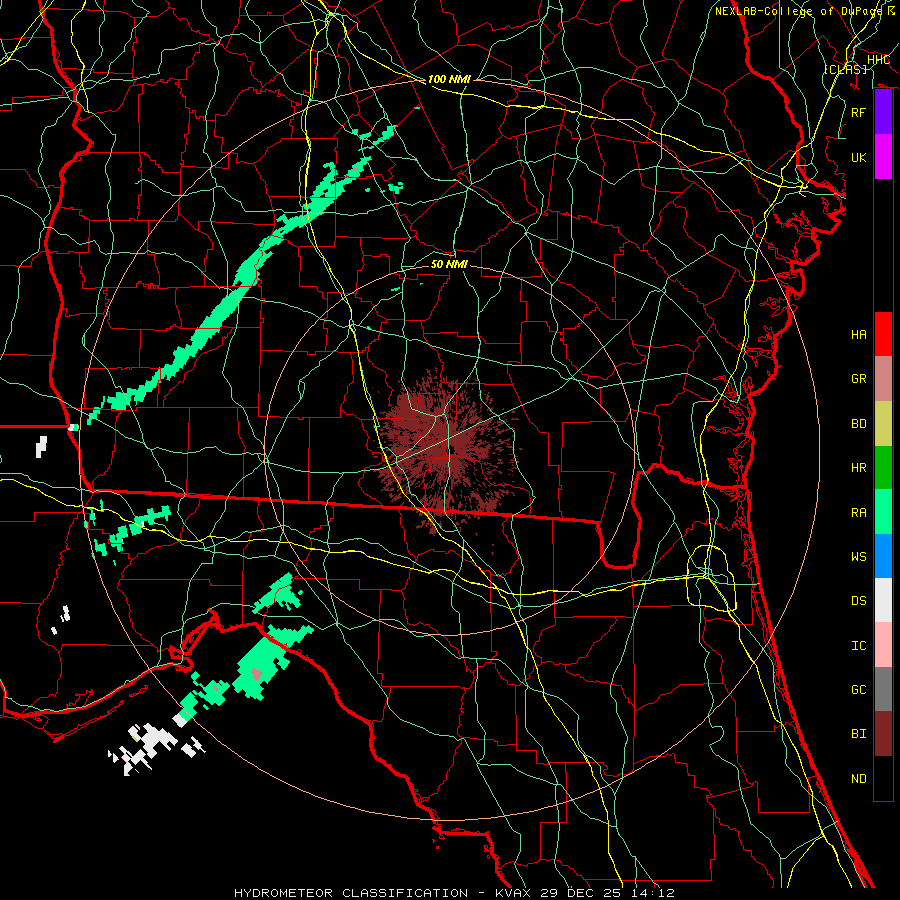The height and width of the screenshot is (900, 900).
Task: Select the GC gray legend swatch
Action: pyautogui.click(x=883, y=689)
